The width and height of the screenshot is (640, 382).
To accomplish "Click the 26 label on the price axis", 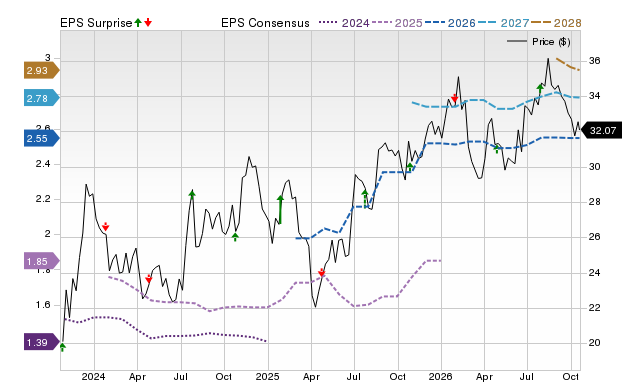I will pyautogui.click(x=594, y=237).
